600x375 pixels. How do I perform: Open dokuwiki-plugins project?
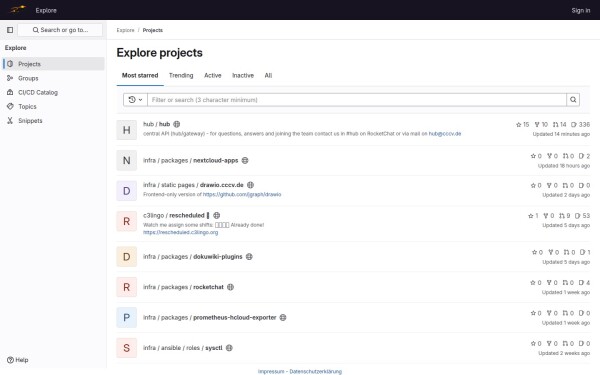point(192,256)
